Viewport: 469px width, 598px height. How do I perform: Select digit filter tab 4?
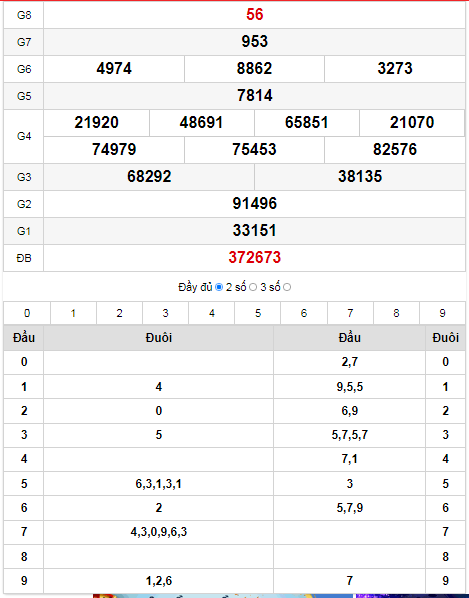tap(212, 313)
